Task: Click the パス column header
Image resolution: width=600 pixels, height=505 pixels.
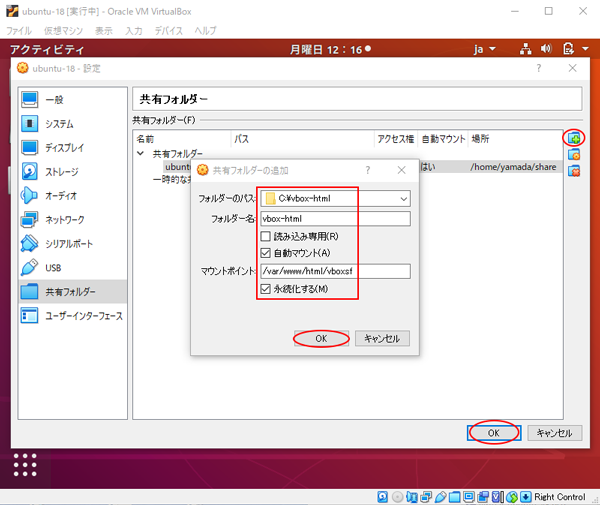Action: 303,139
